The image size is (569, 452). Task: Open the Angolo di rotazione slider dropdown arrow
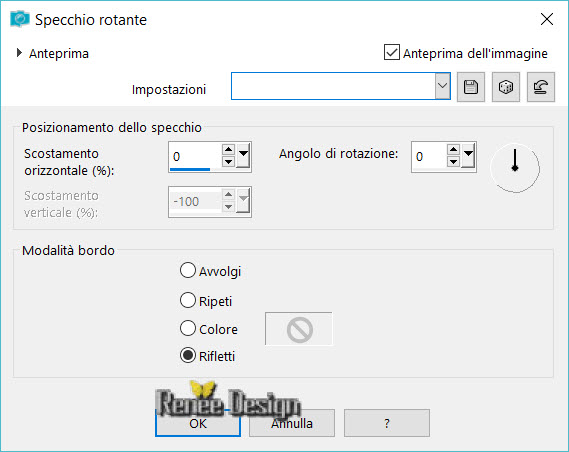click(x=468, y=156)
